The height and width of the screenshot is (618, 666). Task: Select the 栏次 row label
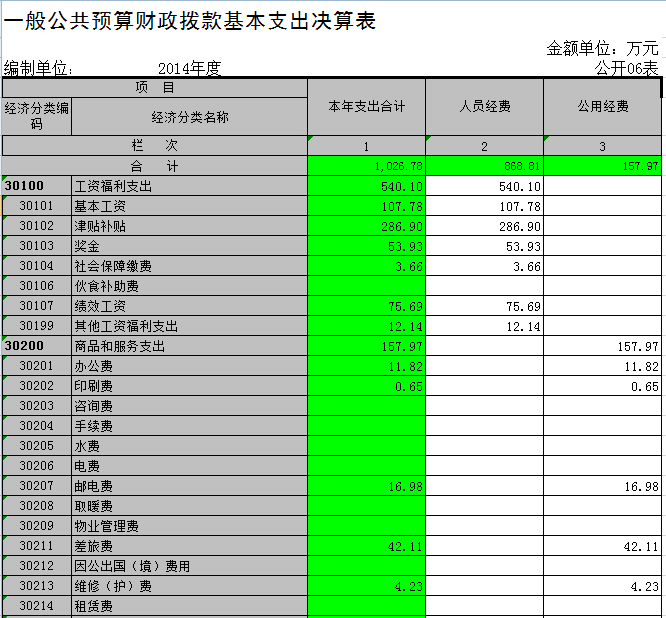155,146
